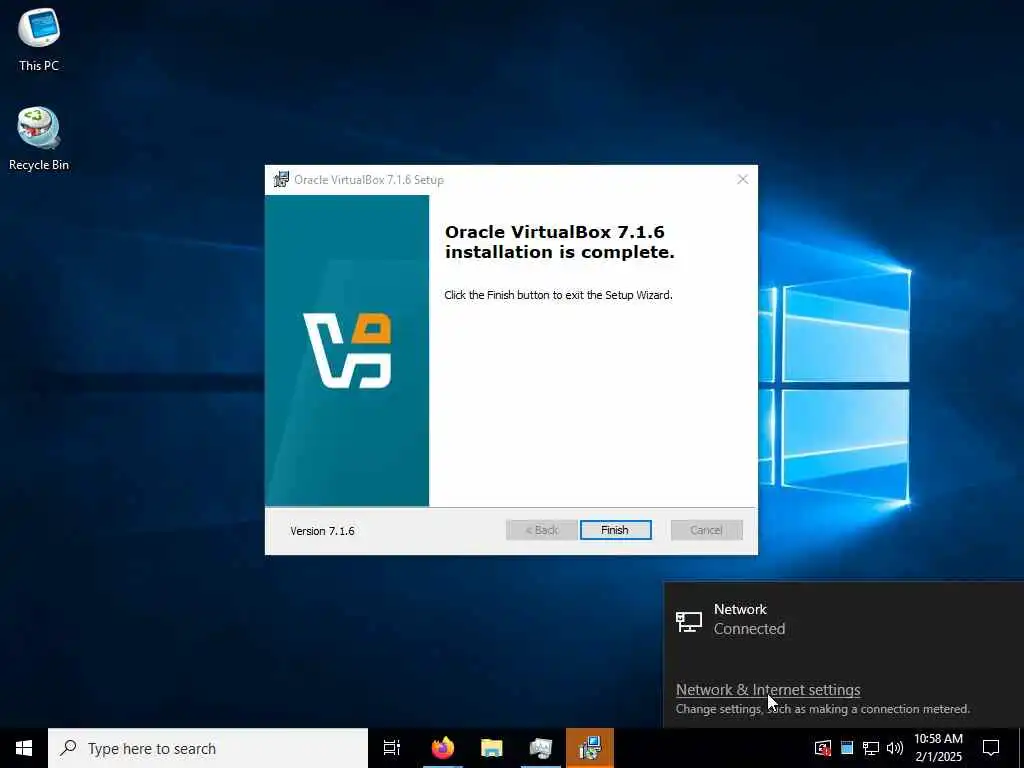Click the blue window icon in system tray
Screen dimensions: 1024x768
pos(847,748)
